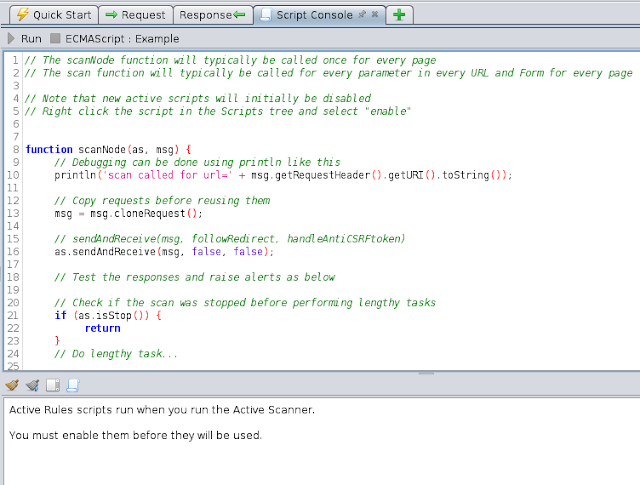The image size is (640, 485).
Task: Click the Run script button
Action: (23, 39)
